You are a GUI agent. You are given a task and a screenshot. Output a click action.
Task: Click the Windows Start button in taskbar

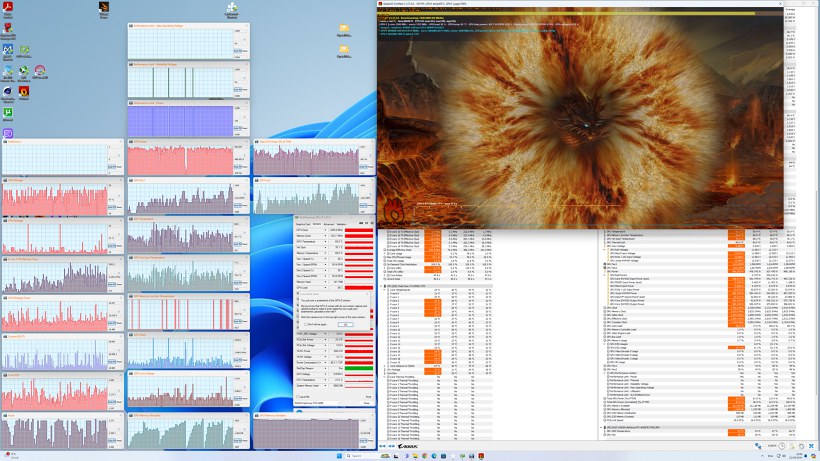341,454
